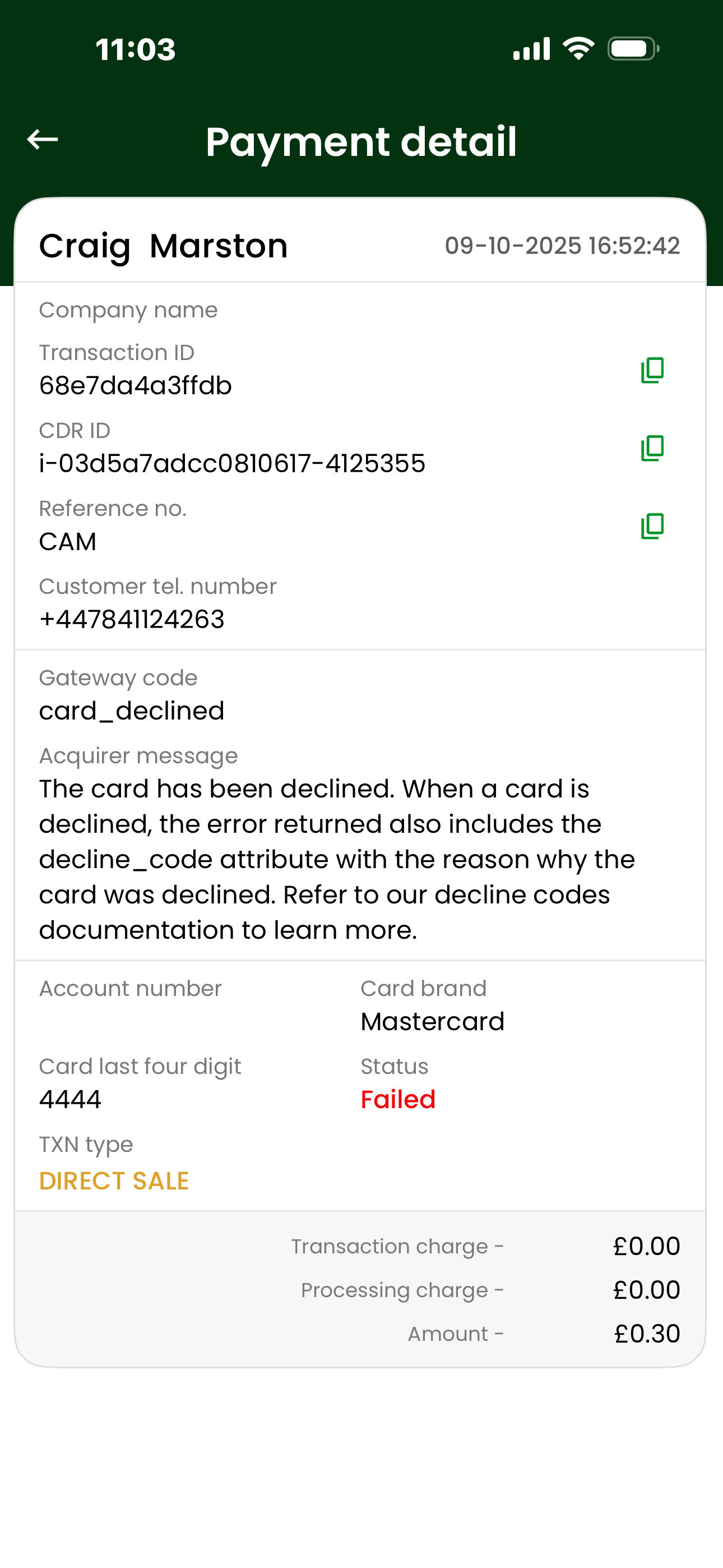Copy the Transaction ID value

(652, 370)
